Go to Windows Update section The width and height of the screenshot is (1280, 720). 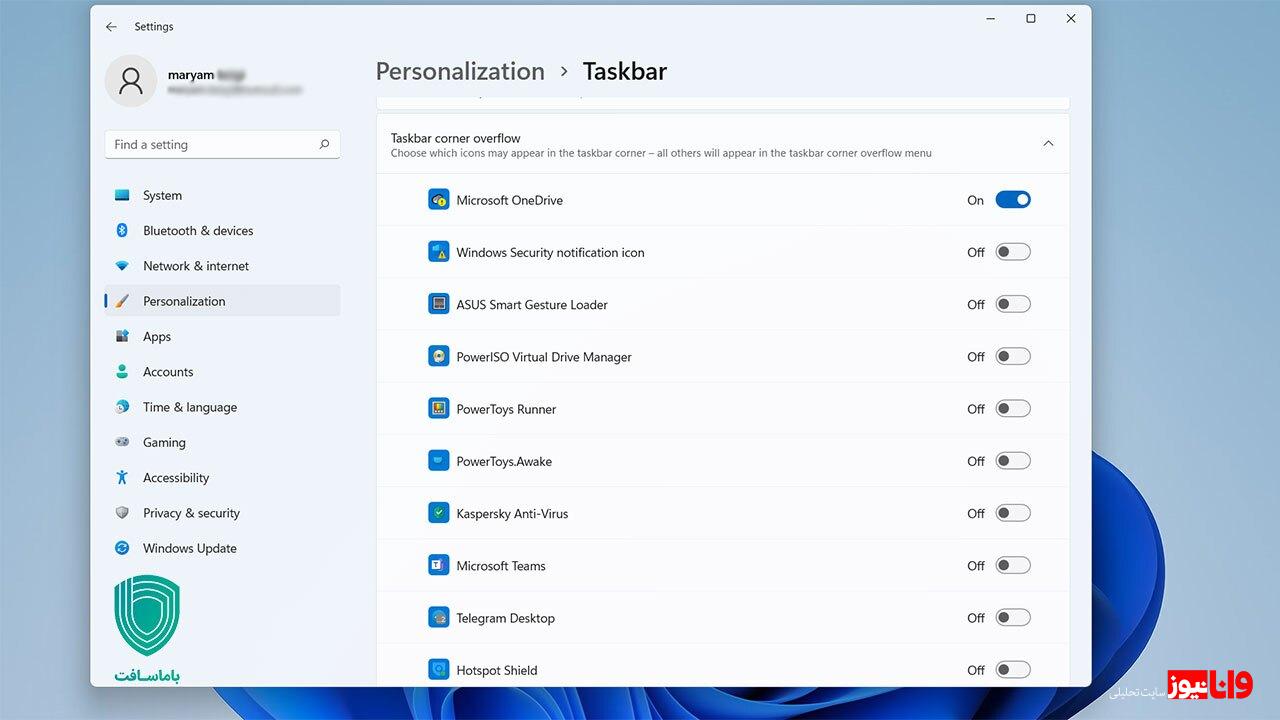pyautogui.click(x=189, y=548)
